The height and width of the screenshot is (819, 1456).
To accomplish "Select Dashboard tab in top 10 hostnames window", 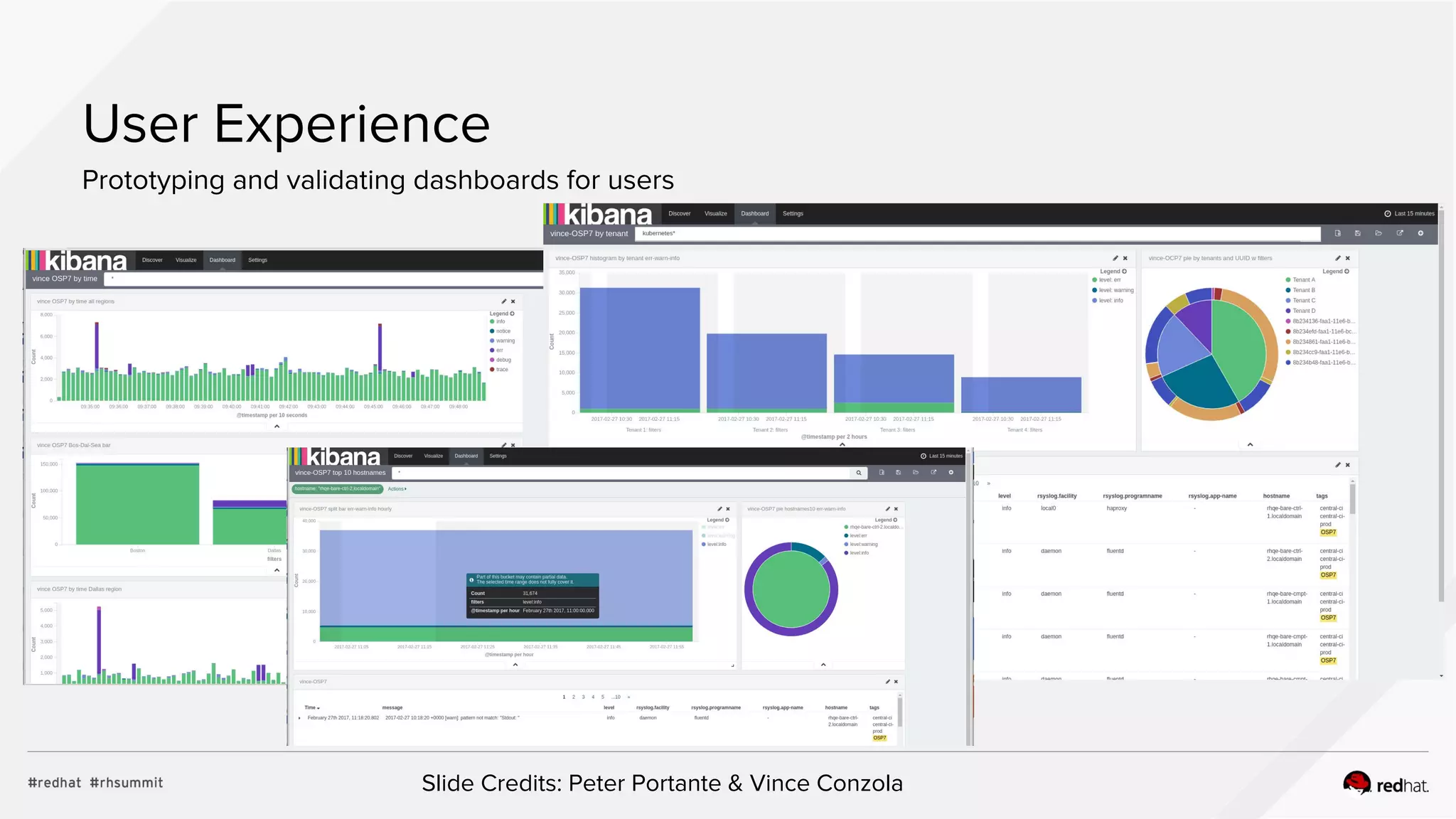I will [x=466, y=456].
